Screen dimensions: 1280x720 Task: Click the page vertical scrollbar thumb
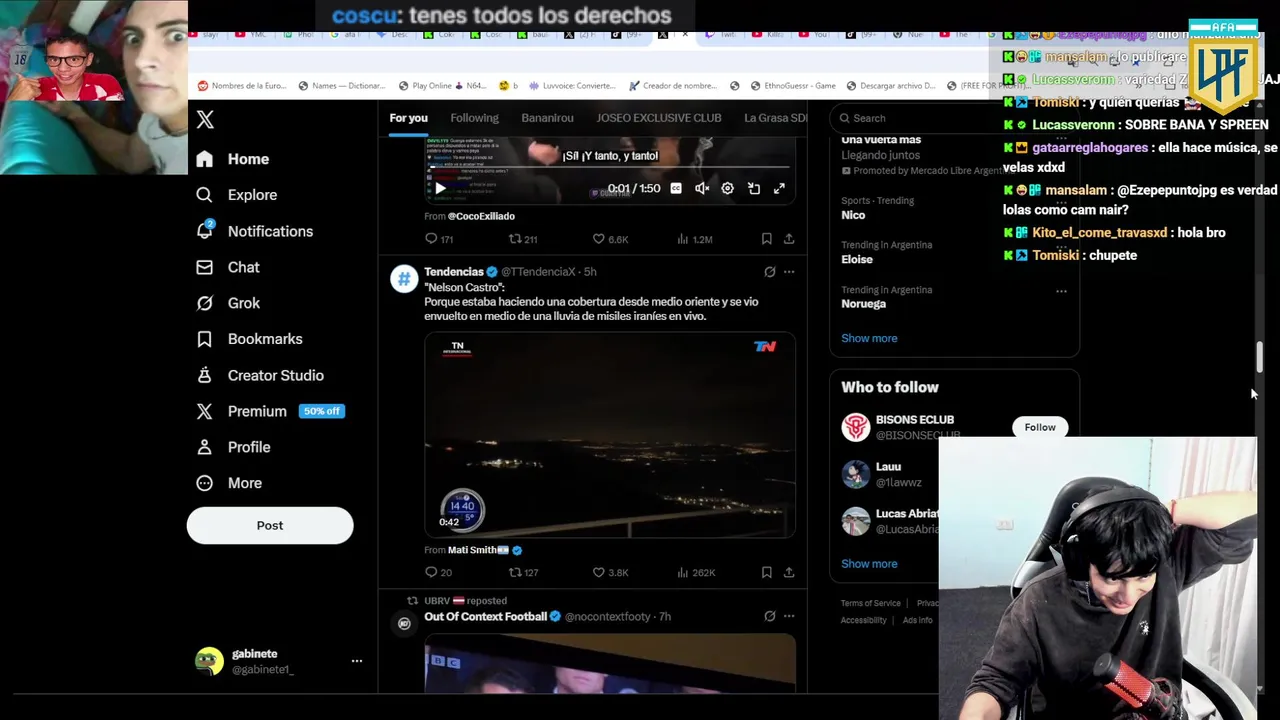pos(1259,357)
